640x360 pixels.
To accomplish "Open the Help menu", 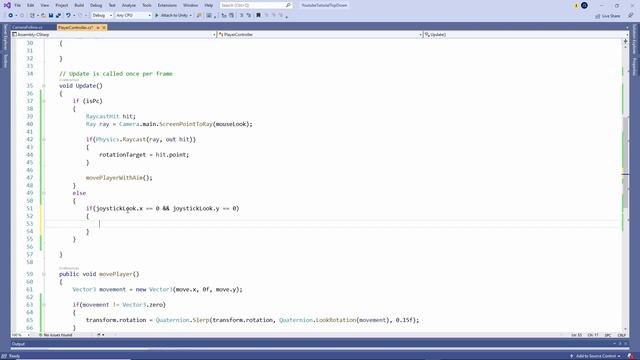I will click(x=209, y=5).
